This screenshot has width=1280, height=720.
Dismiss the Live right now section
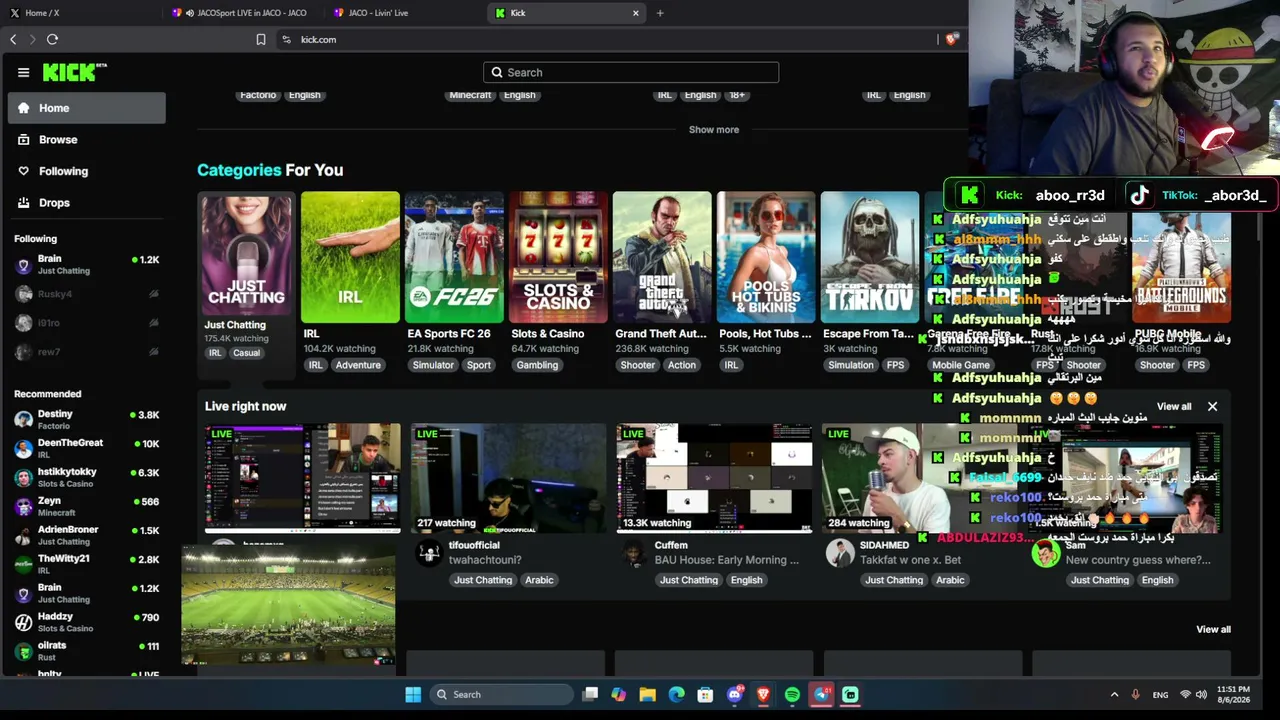click(x=1212, y=406)
